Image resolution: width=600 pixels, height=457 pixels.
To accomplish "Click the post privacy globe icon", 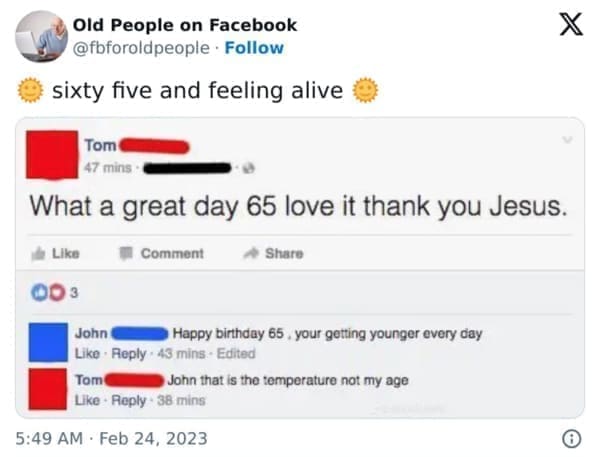I will [245, 168].
